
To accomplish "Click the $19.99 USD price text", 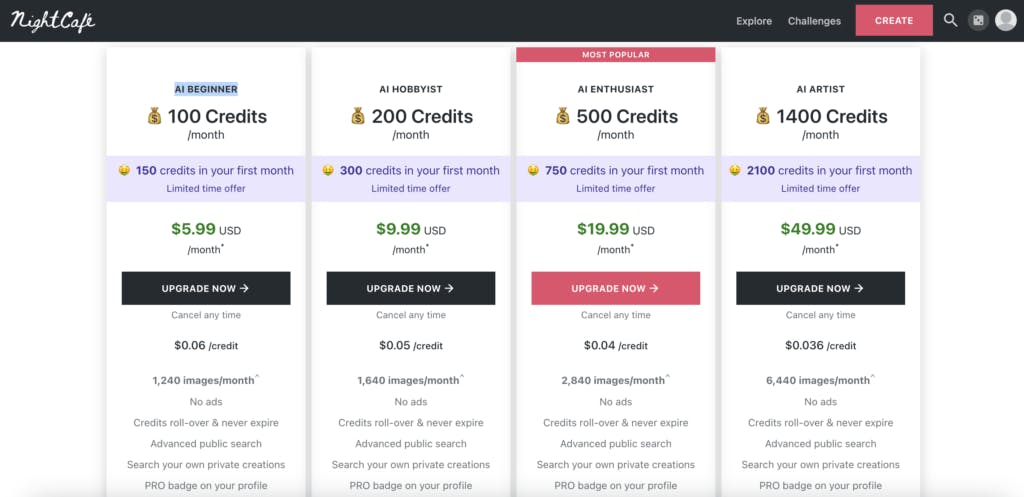I will [x=616, y=230].
